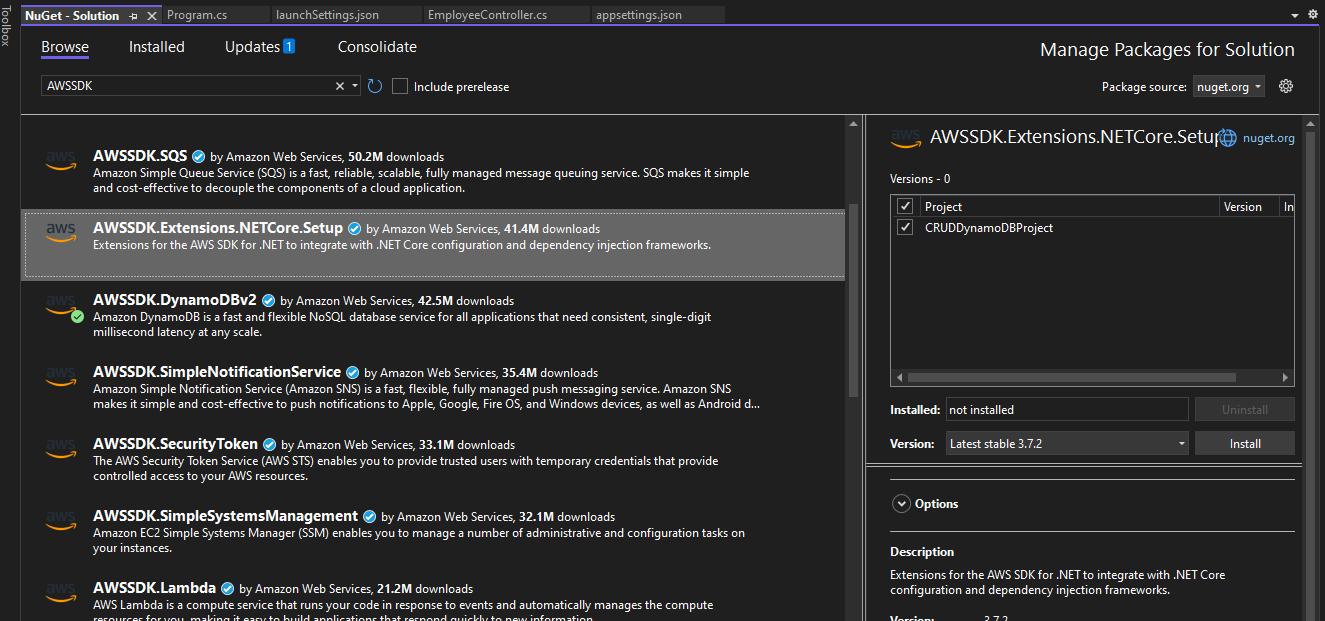Open the Consolidate tab
1325x621 pixels.
[377, 47]
